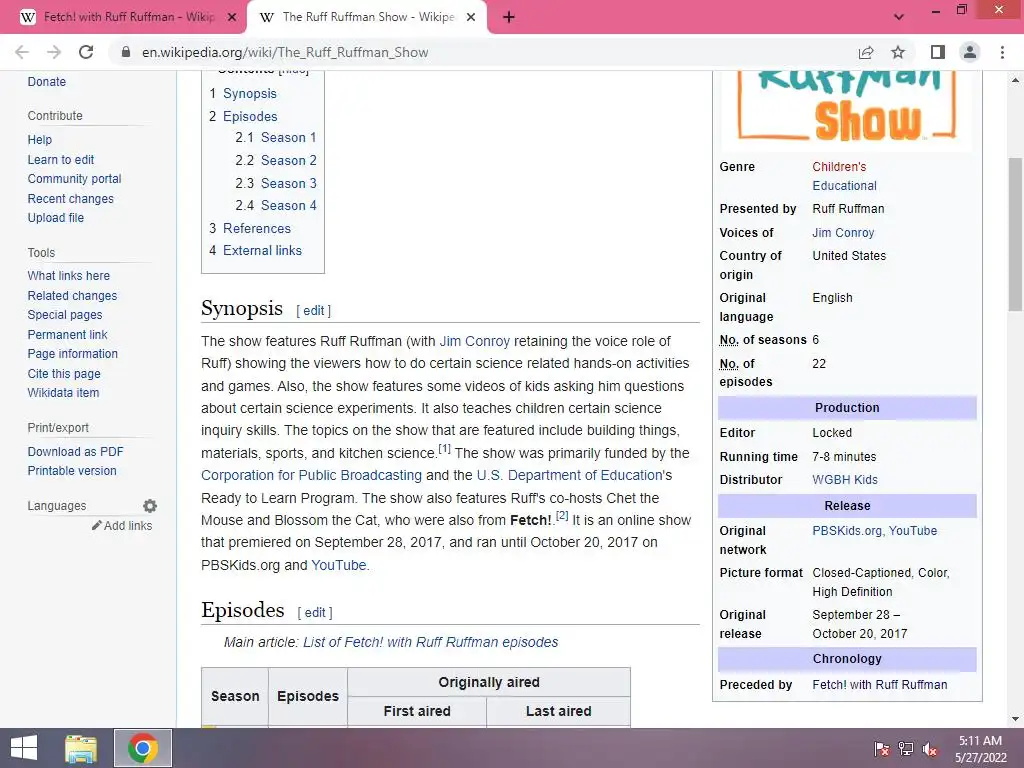Open File Explorer from the taskbar
1024x768 pixels.
81,748
